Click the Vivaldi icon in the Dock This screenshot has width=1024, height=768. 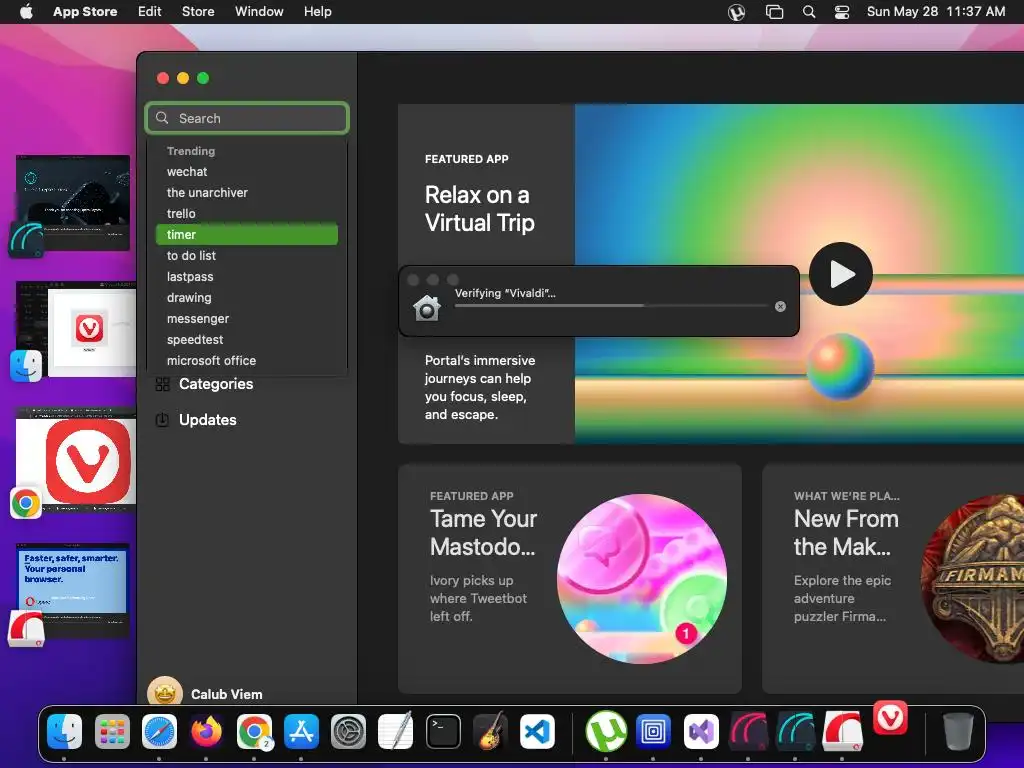(x=891, y=718)
